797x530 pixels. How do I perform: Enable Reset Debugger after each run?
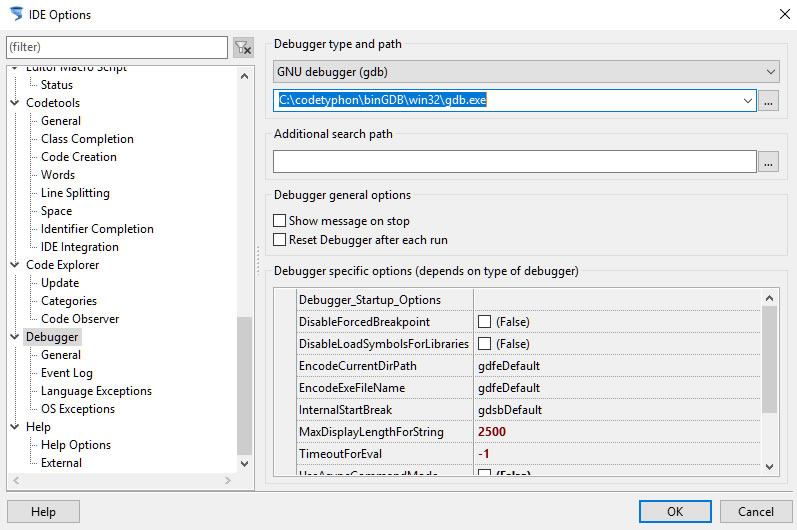(x=280, y=239)
